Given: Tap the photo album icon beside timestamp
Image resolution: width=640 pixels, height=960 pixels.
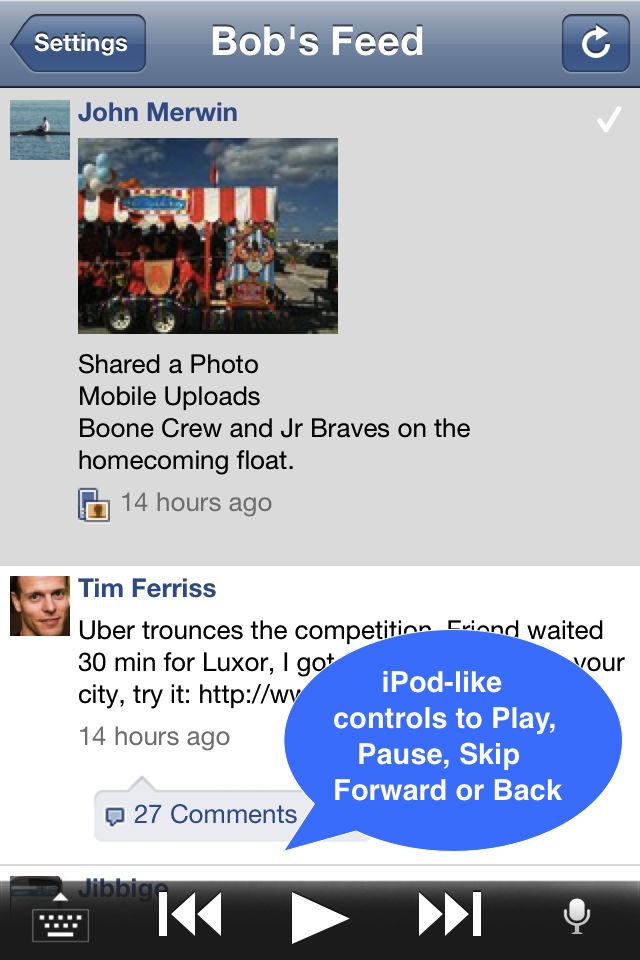Looking at the screenshot, I should tap(94, 504).
